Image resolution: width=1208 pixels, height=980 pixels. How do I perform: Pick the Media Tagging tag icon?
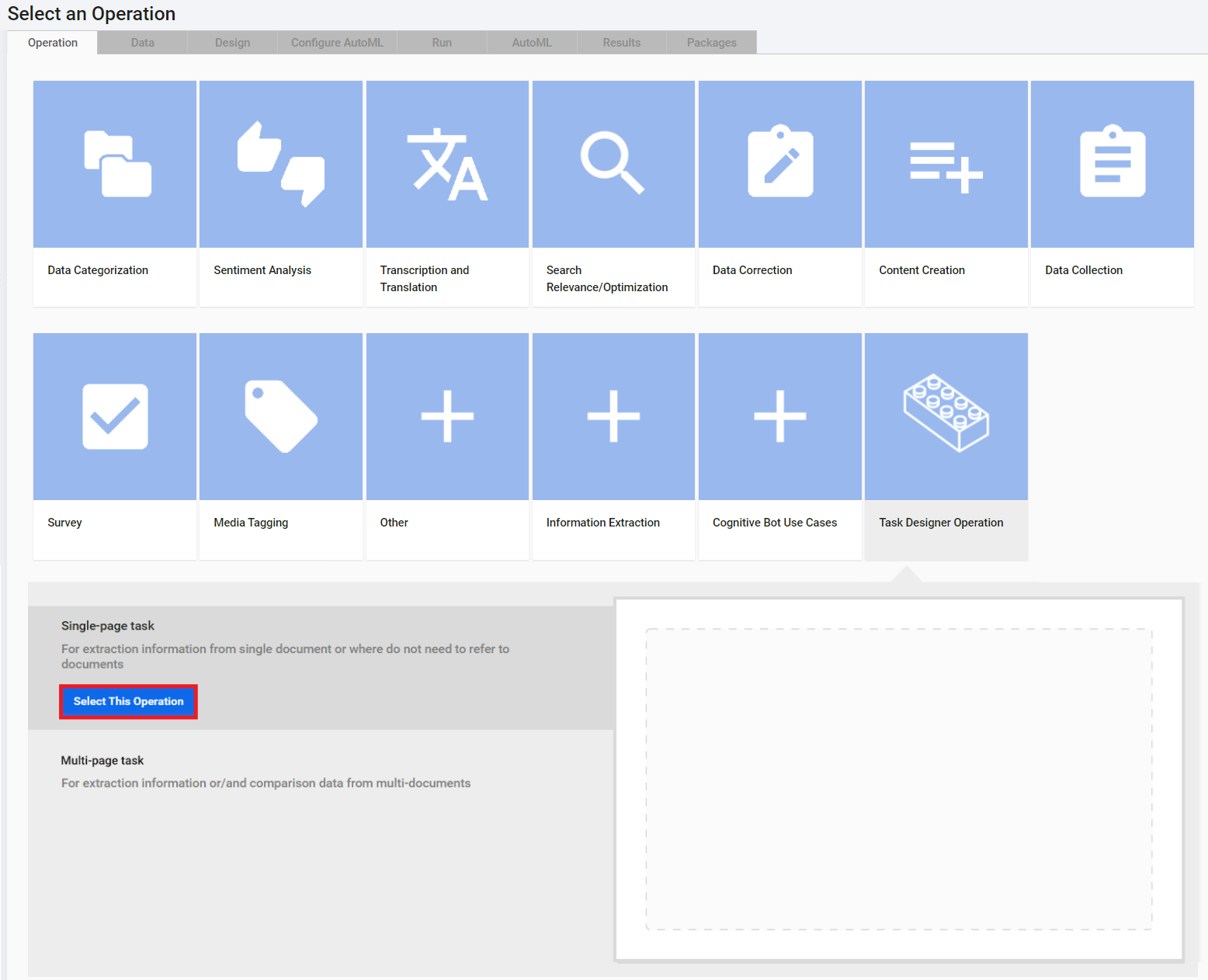(281, 416)
